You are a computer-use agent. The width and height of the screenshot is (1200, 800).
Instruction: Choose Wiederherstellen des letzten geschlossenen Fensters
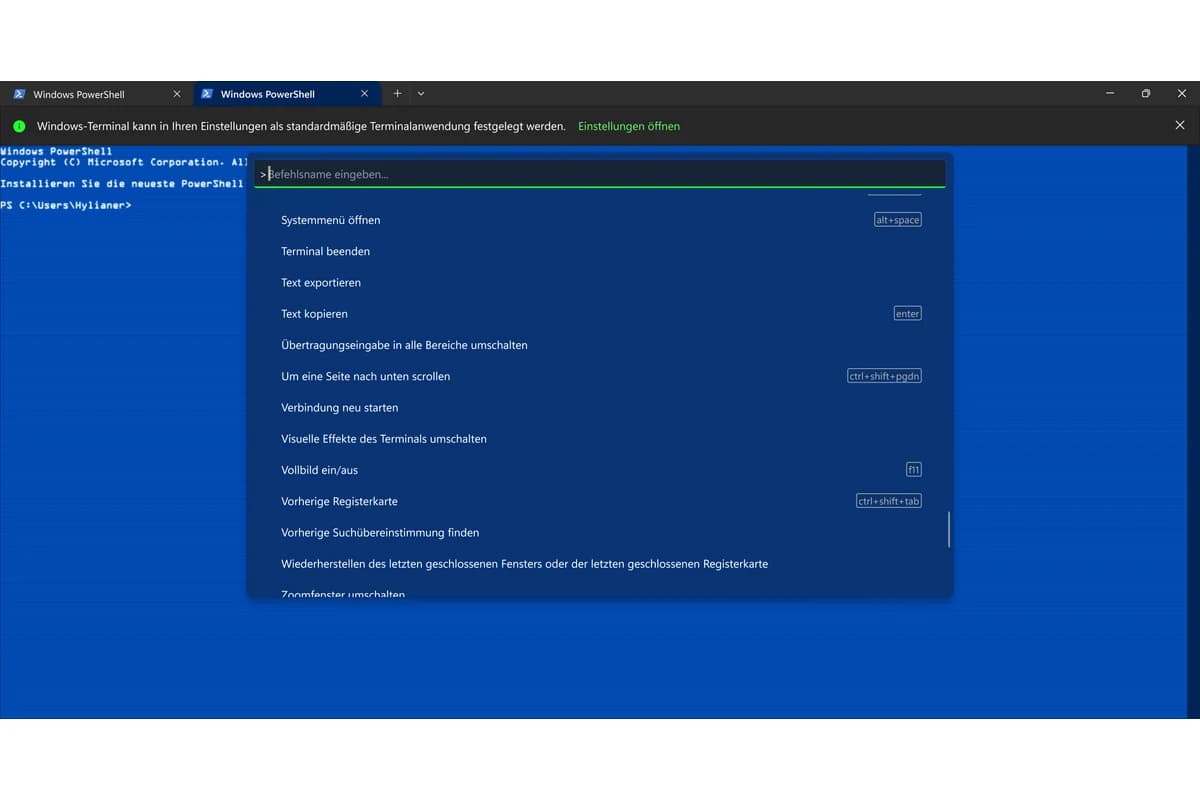(x=600, y=564)
